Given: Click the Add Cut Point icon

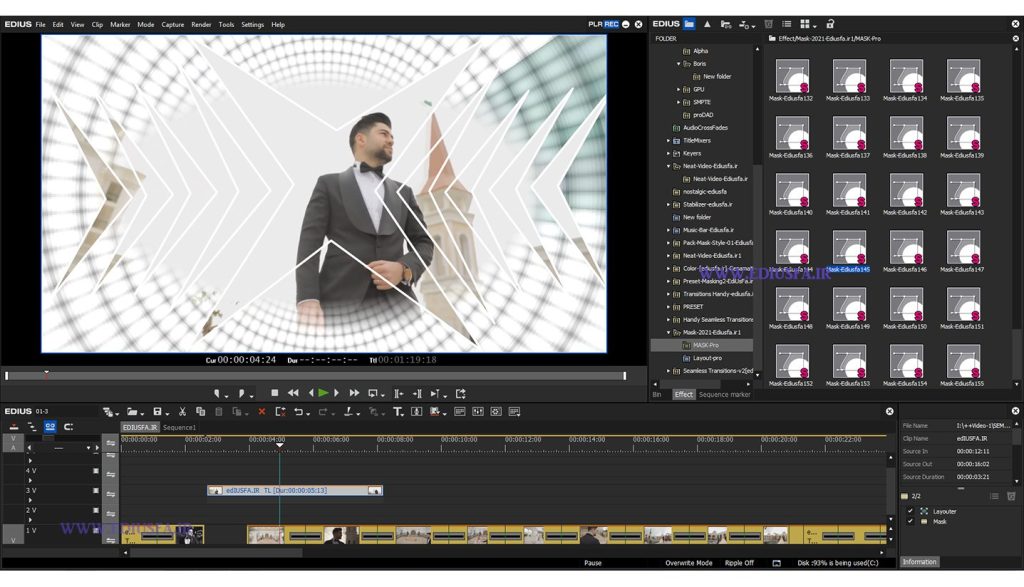Looking at the screenshot, I should (x=349, y=411).
